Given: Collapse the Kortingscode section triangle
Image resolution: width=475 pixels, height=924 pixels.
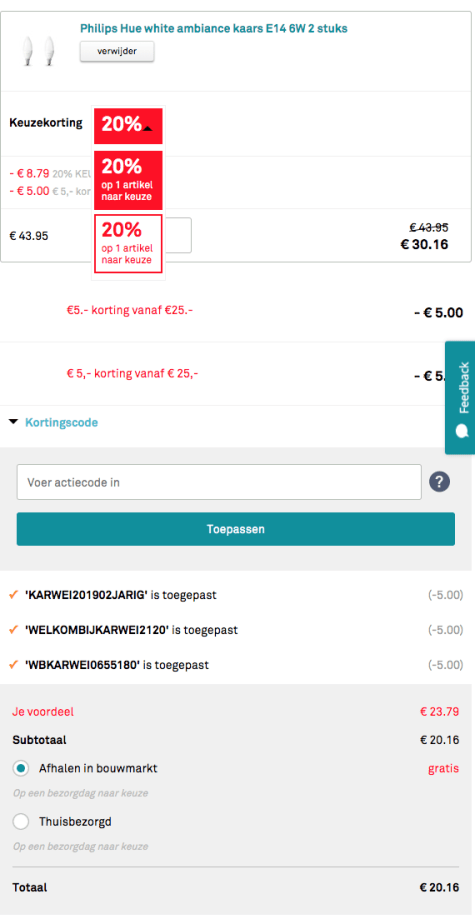Looking at the screenshot, I should coord(13,423).
